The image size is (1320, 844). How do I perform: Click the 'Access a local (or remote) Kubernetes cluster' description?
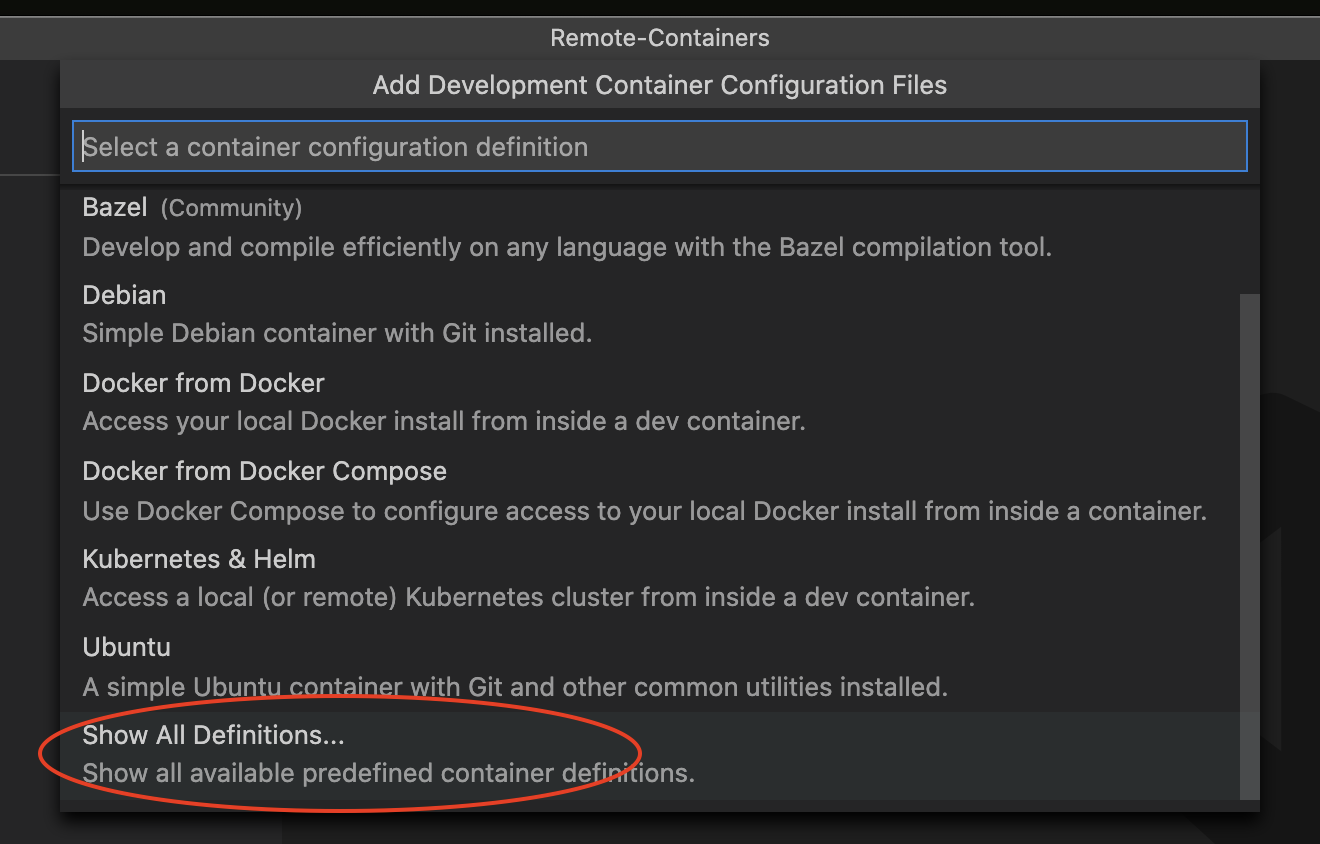(528, 597)
